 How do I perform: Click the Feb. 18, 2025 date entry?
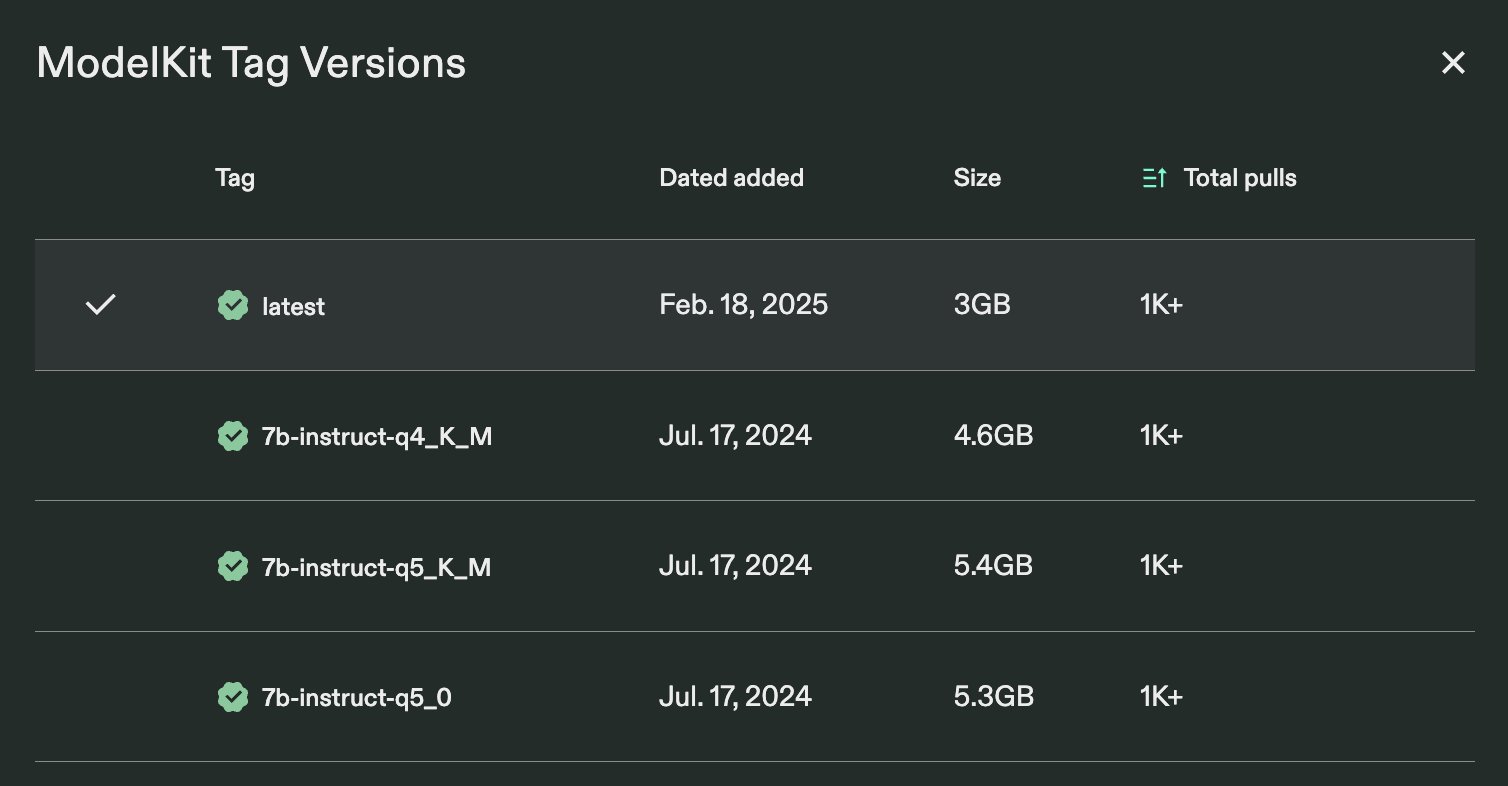coord(743,304)
